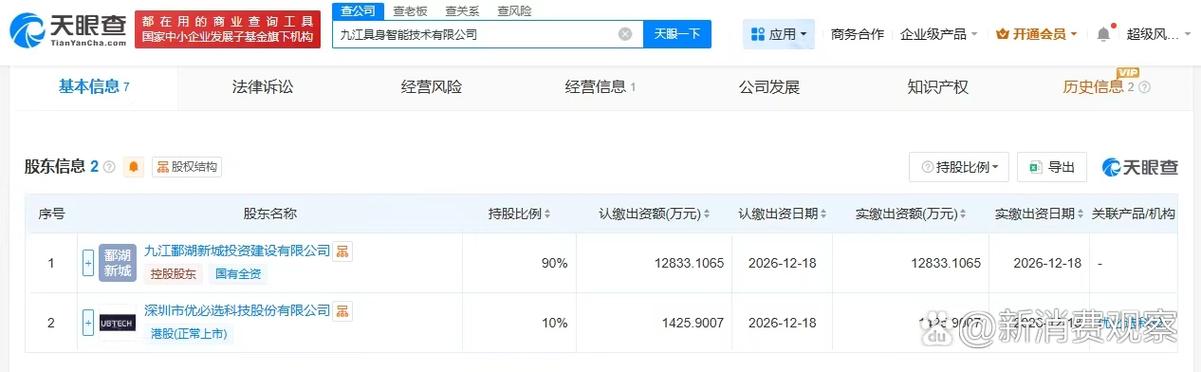Open equity chart icon for 九江鄱湖新城投资建设有限公司
Viewport: 1201px width, 372px height.
pyautogui.click(x=342, y=251)
